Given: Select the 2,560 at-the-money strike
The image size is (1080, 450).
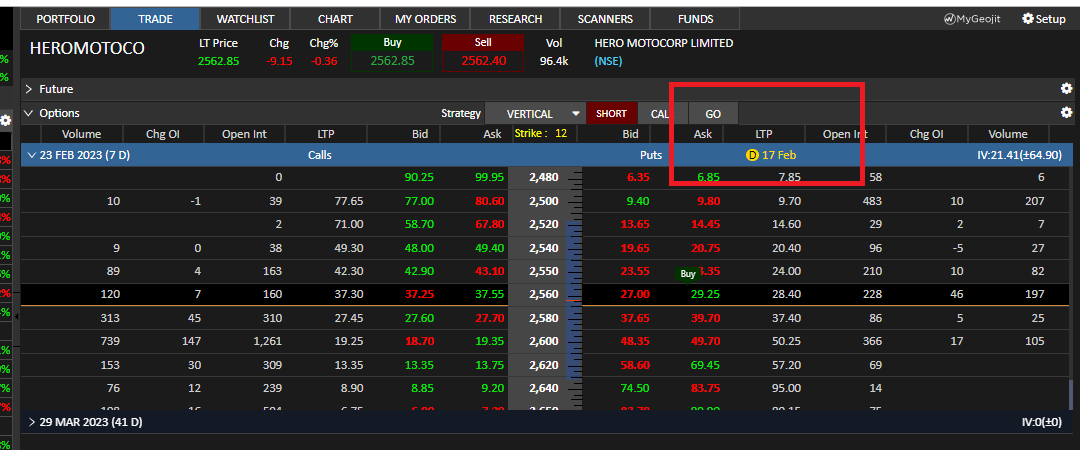Looking at the screenshot, I should (545, 294).
